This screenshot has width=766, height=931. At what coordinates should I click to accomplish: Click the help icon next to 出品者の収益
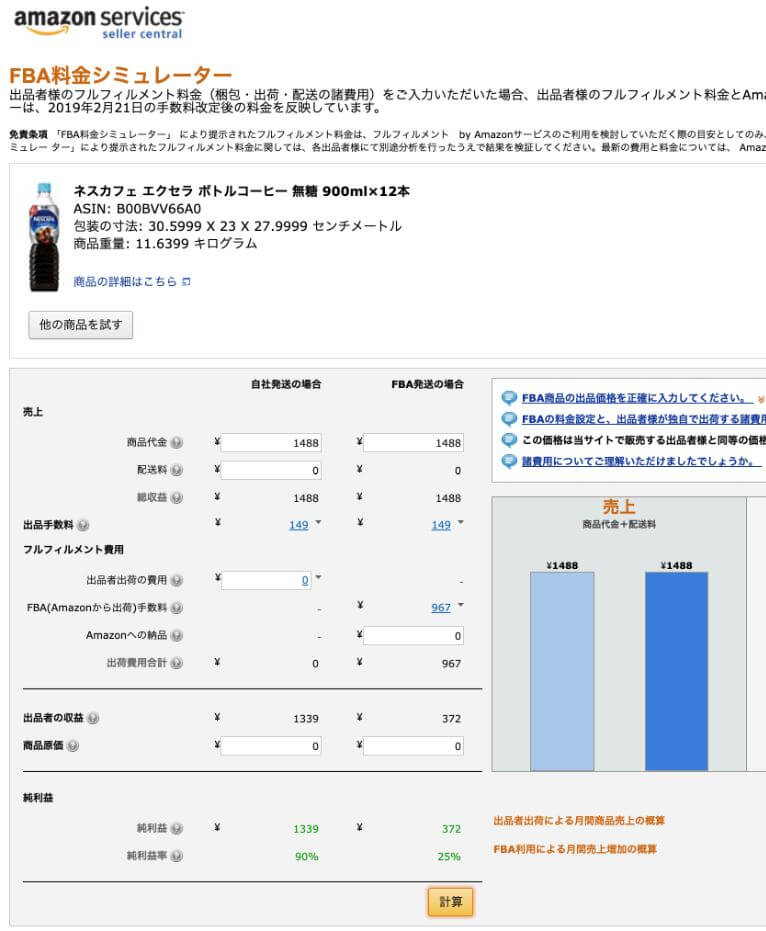click(x=93, y=718)
